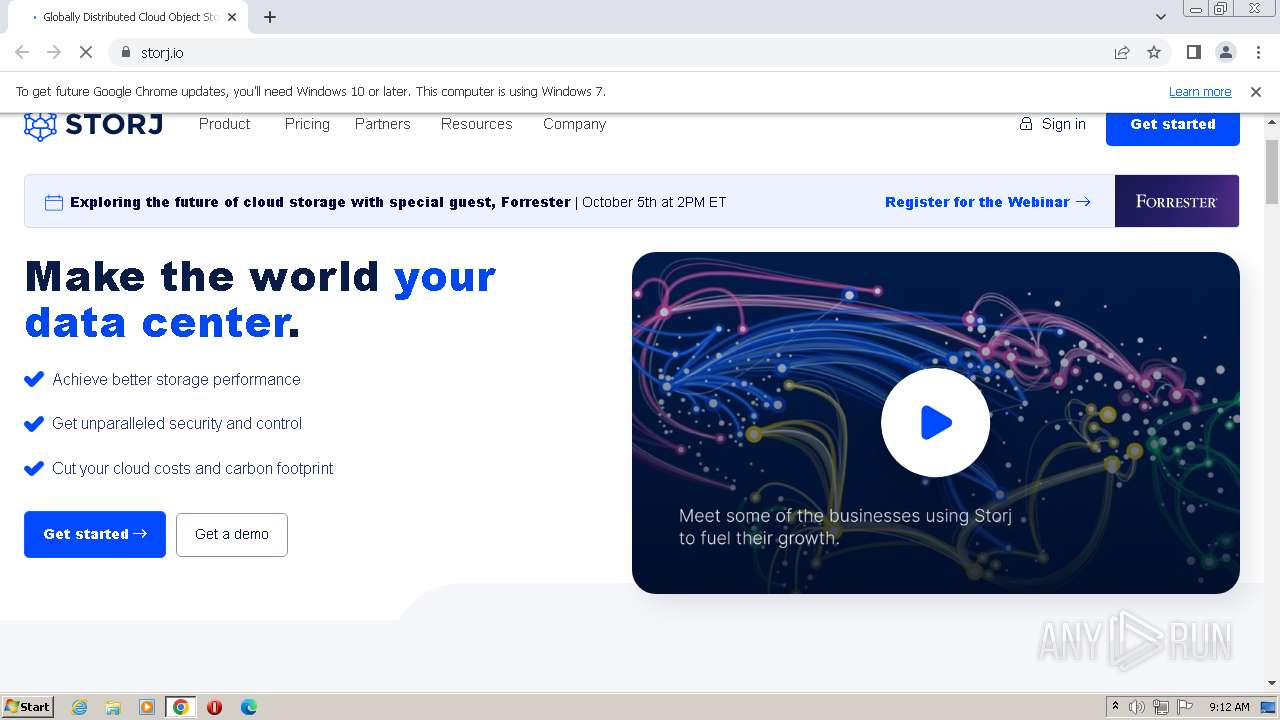The image size is (1280, 720).
Task: Click the Storj logo in header
Action: pos(93,125)
